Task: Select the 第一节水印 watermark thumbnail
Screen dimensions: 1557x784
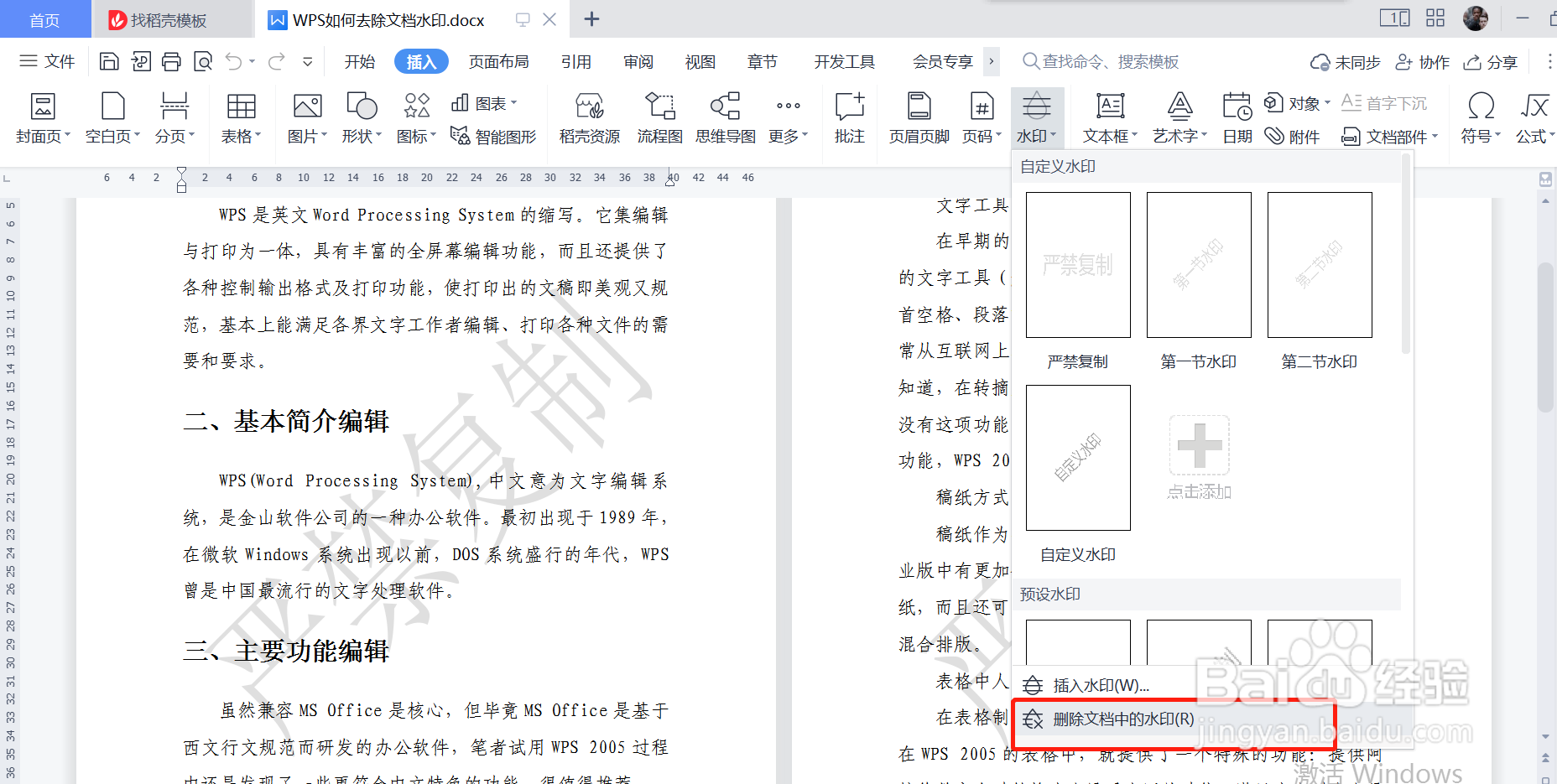Action: (x=1199, y=265)
